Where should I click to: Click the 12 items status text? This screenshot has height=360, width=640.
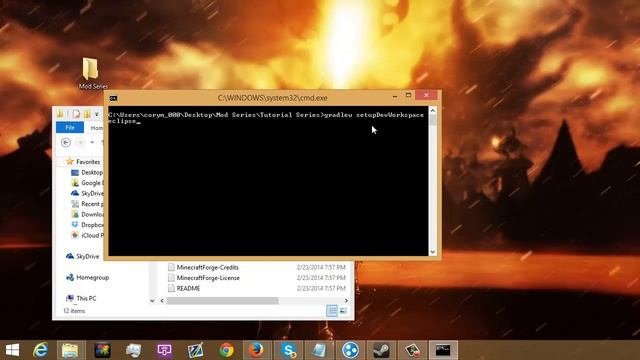[x=74, y=311]
